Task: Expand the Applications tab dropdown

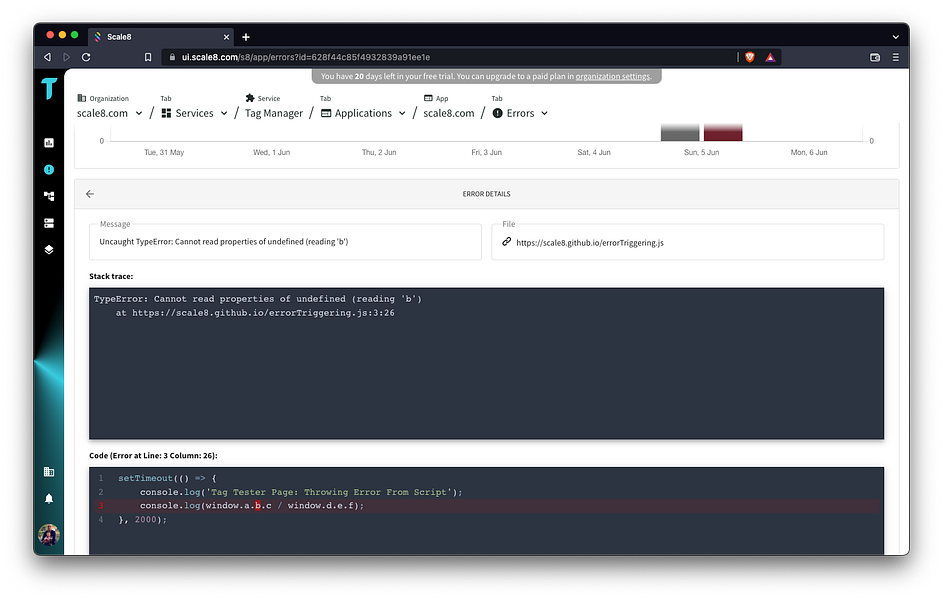Action: coord(402,113)
